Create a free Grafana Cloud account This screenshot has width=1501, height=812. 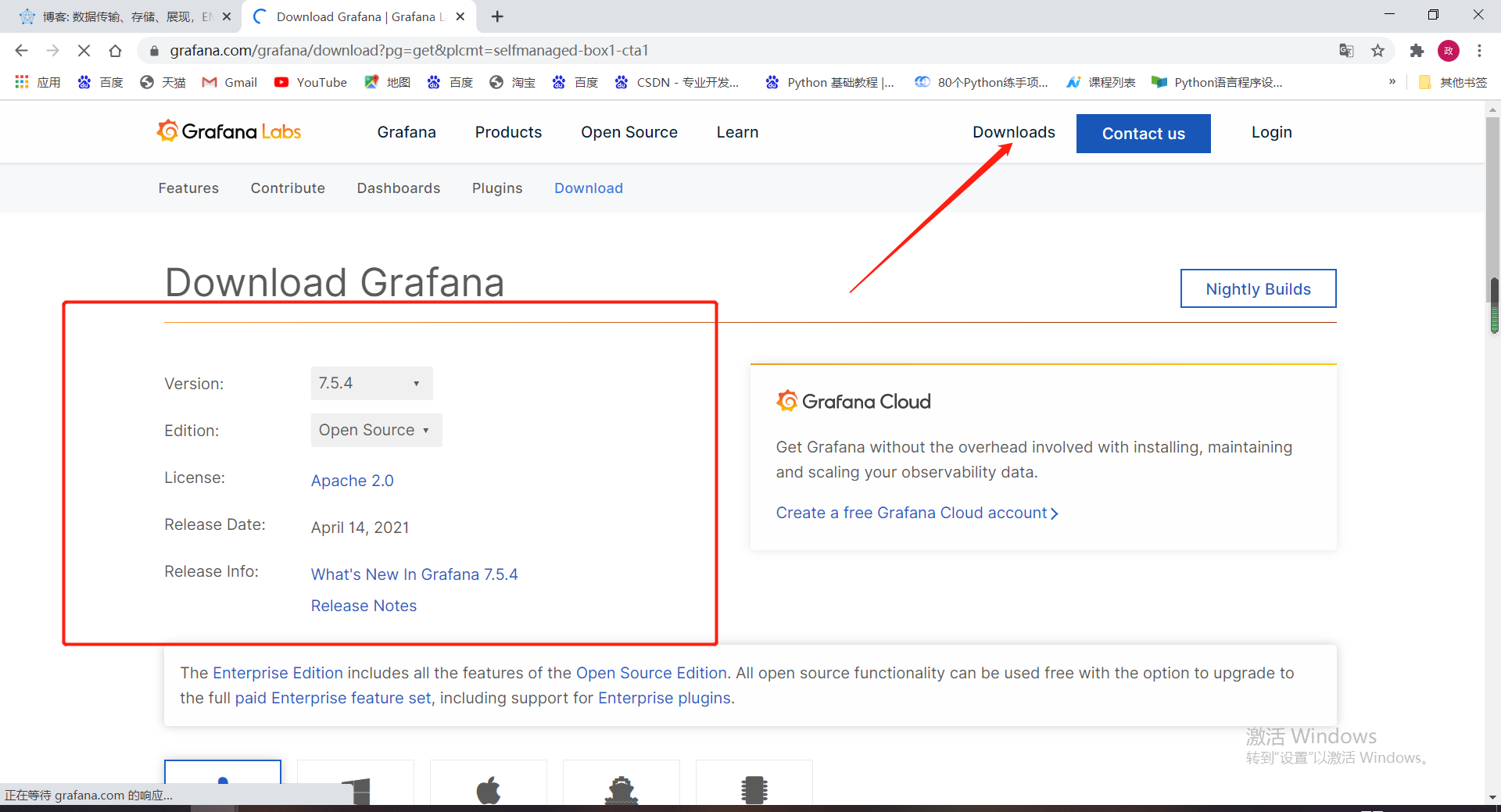917,513
